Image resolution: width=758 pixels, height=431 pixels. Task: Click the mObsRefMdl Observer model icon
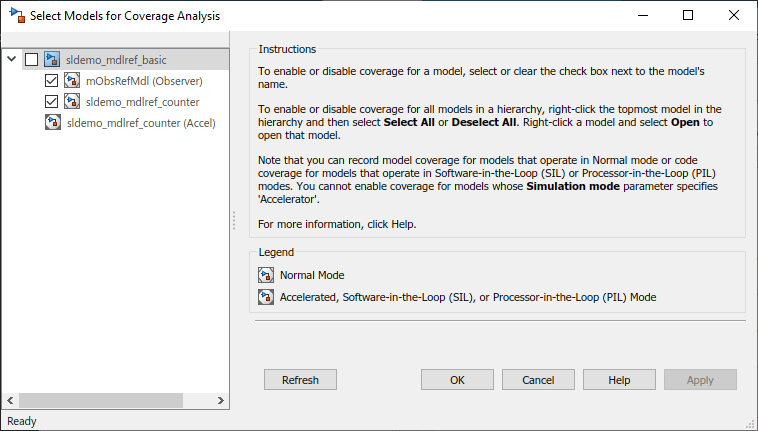click(71, 80)
